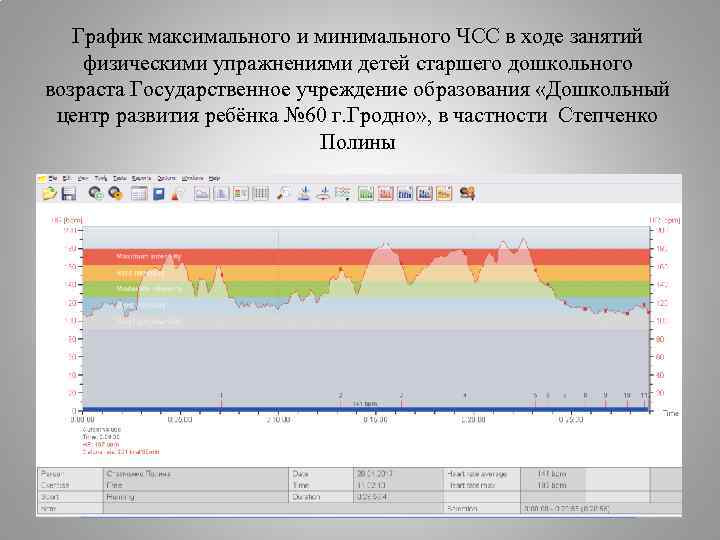Save using the floppy disk icon

pos(69,193)
